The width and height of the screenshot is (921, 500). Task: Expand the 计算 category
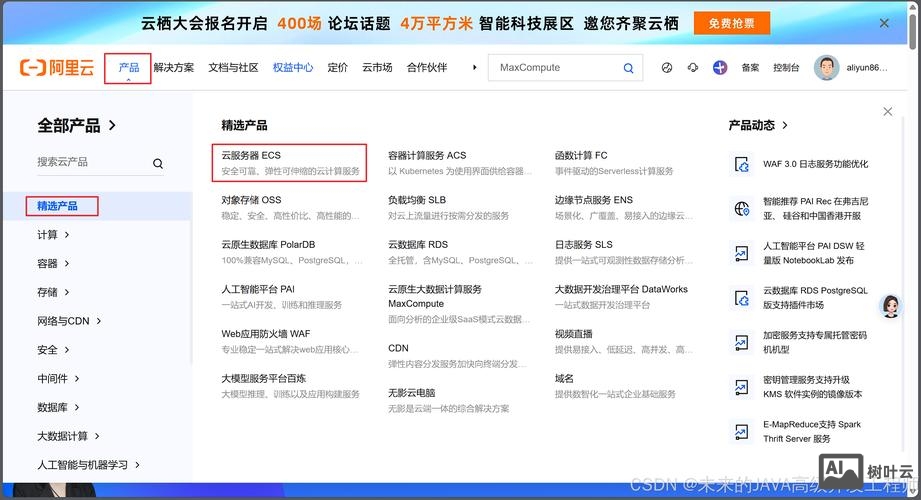[53, 234]
